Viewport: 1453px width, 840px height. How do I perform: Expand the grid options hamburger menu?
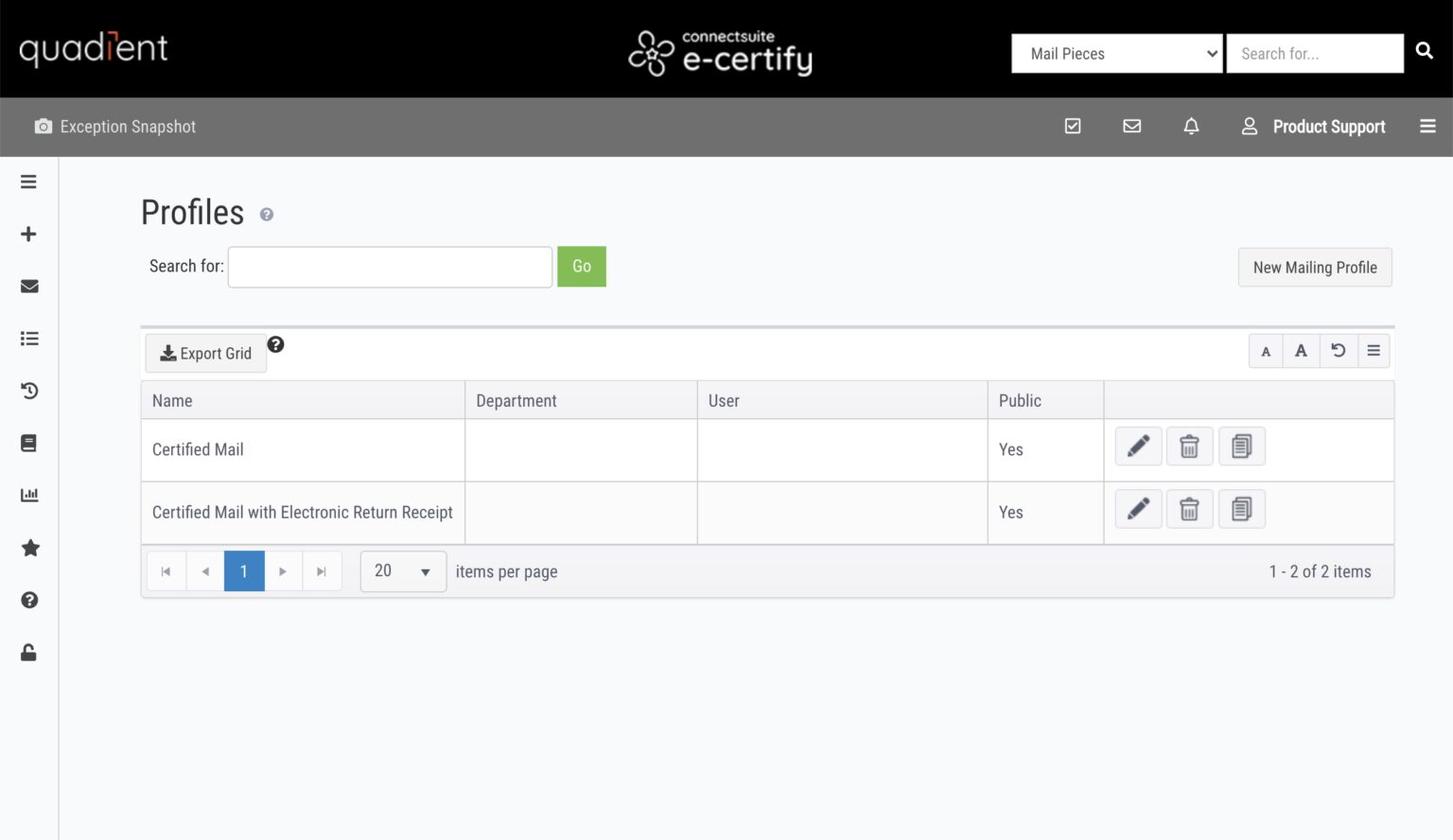pyautogui.click(x=1374, y=351)
